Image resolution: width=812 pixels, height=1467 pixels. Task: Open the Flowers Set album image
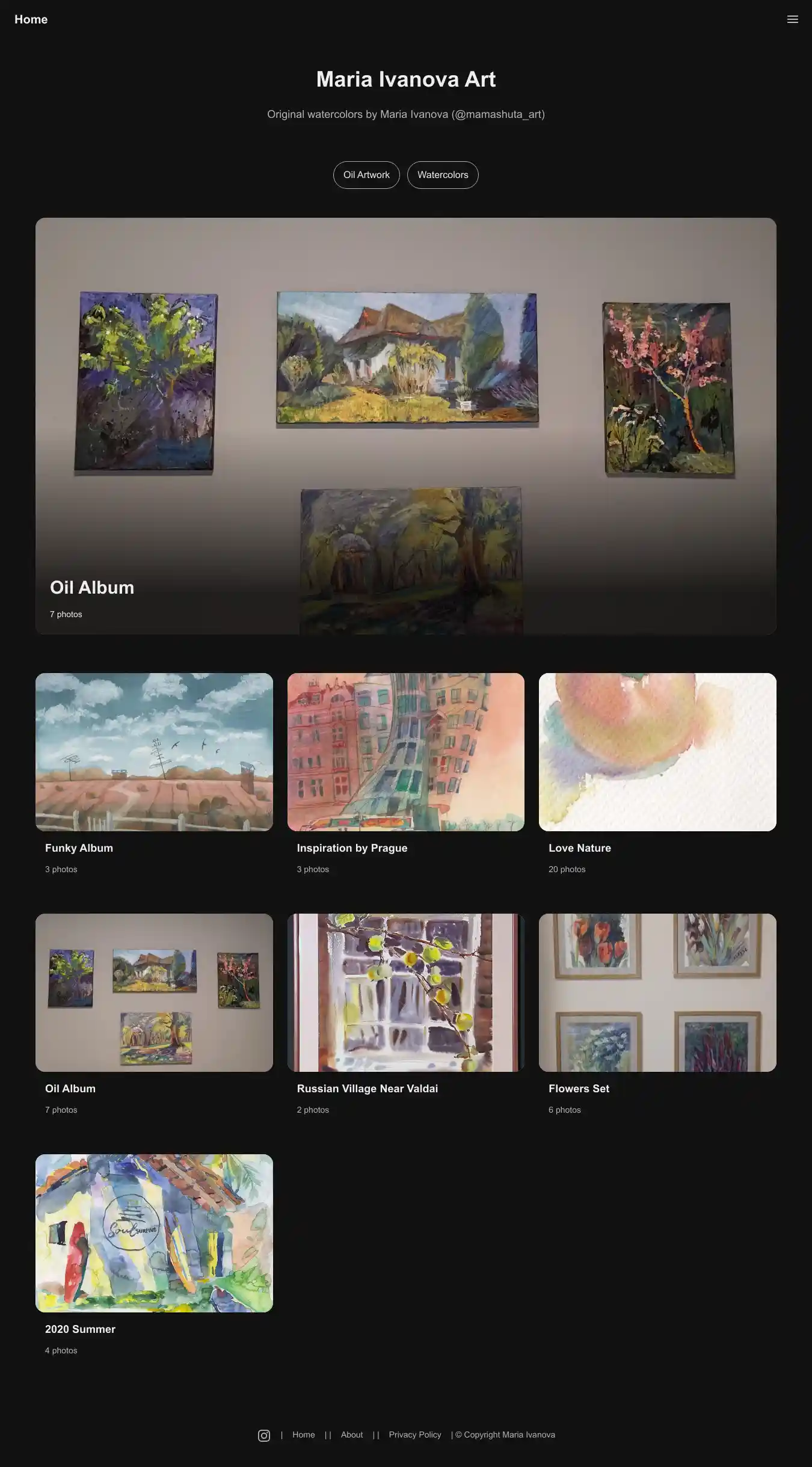click(x=657, y=992)
